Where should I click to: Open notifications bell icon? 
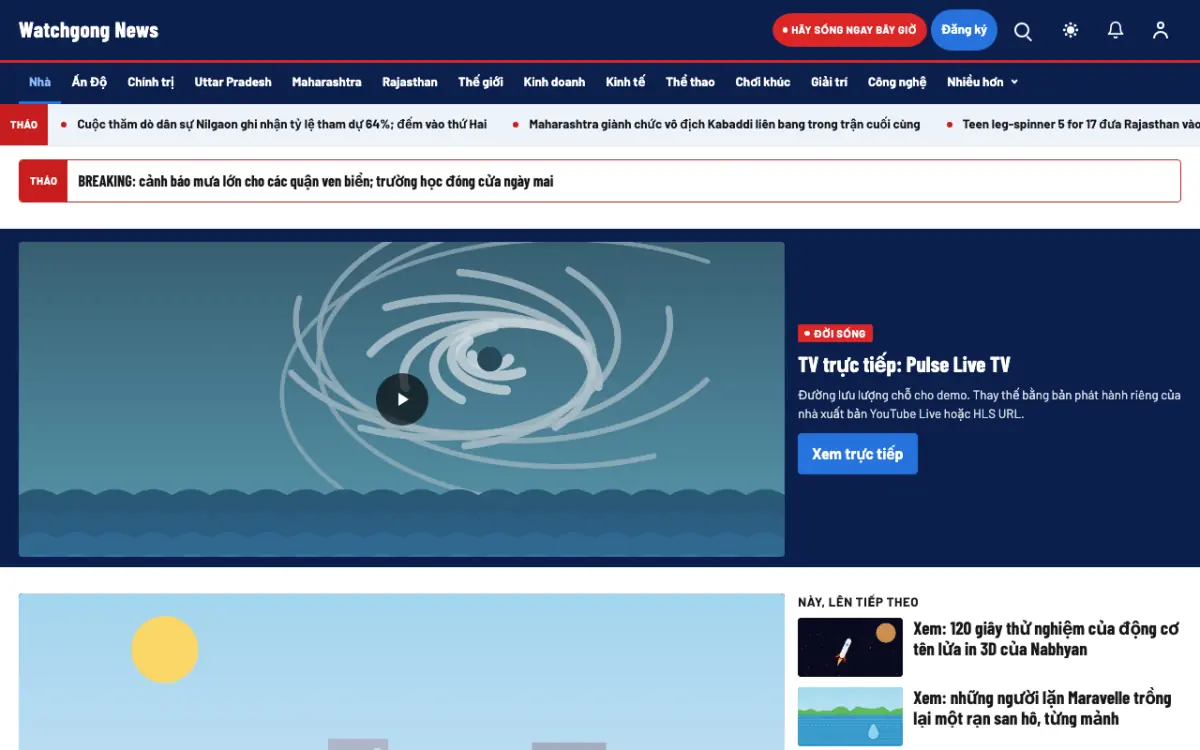coord(1116,30)
